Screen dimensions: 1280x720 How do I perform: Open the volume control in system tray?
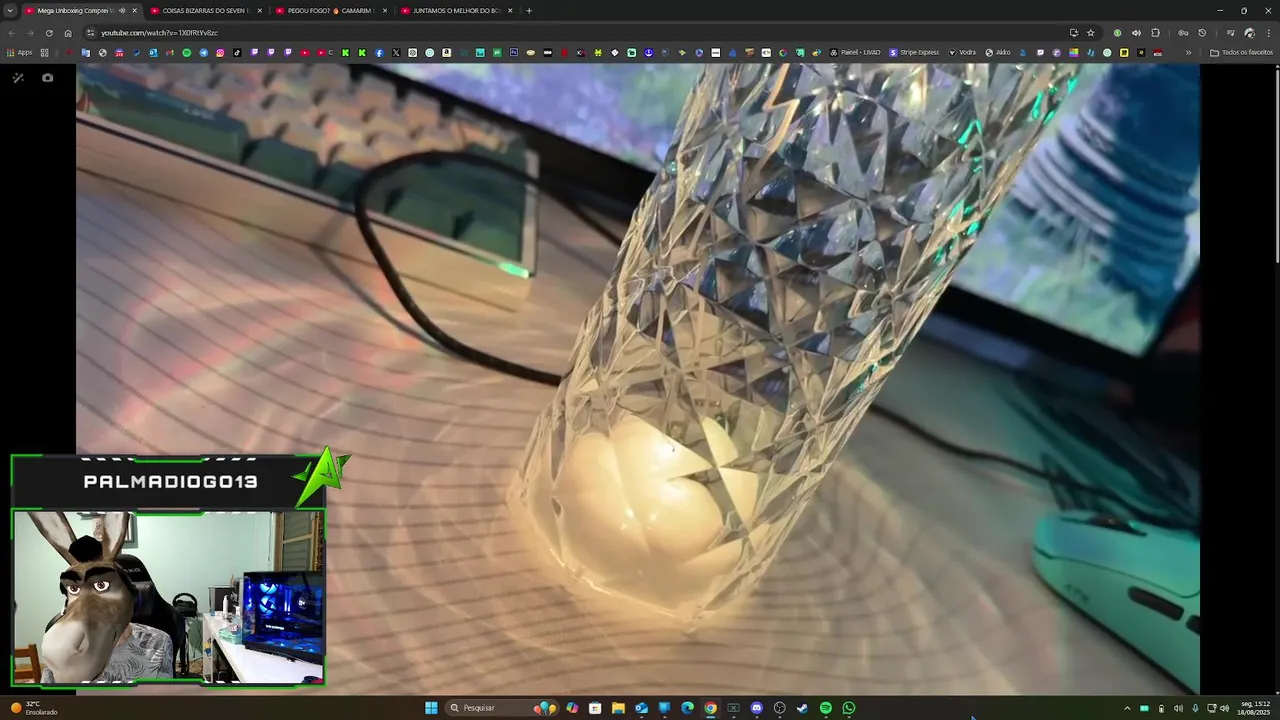(1225, 708)
